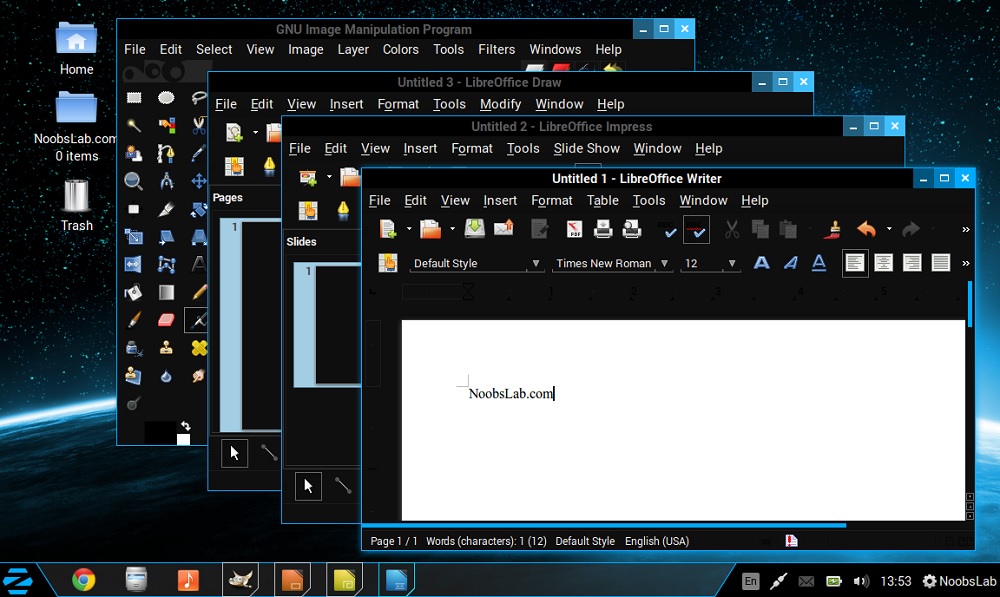Select the Ellipse Select tool in GIMP

(166, 98)
